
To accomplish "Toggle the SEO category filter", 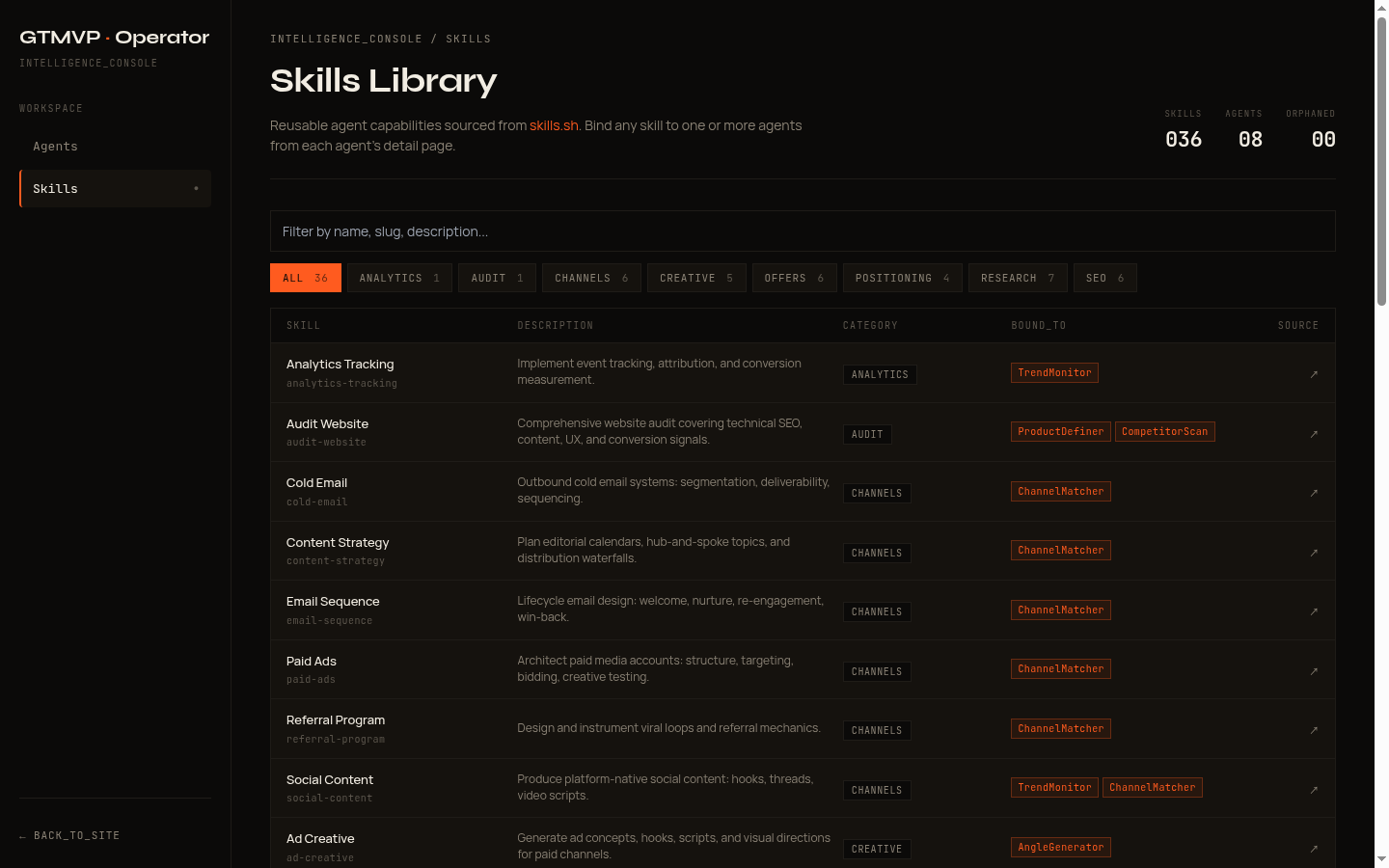I will [1104, 278].
